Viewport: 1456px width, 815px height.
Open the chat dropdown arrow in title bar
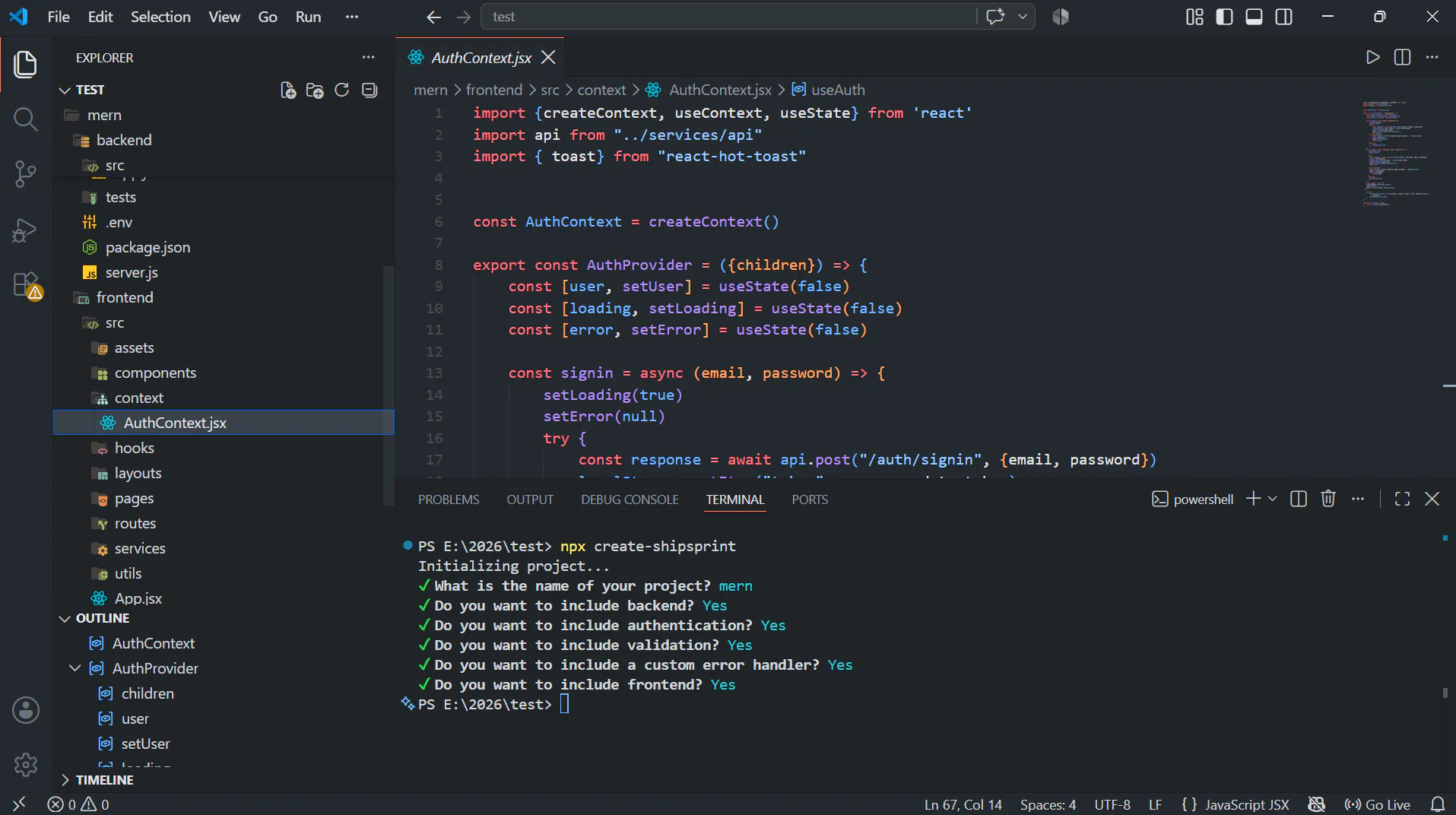coord(1022,17)
